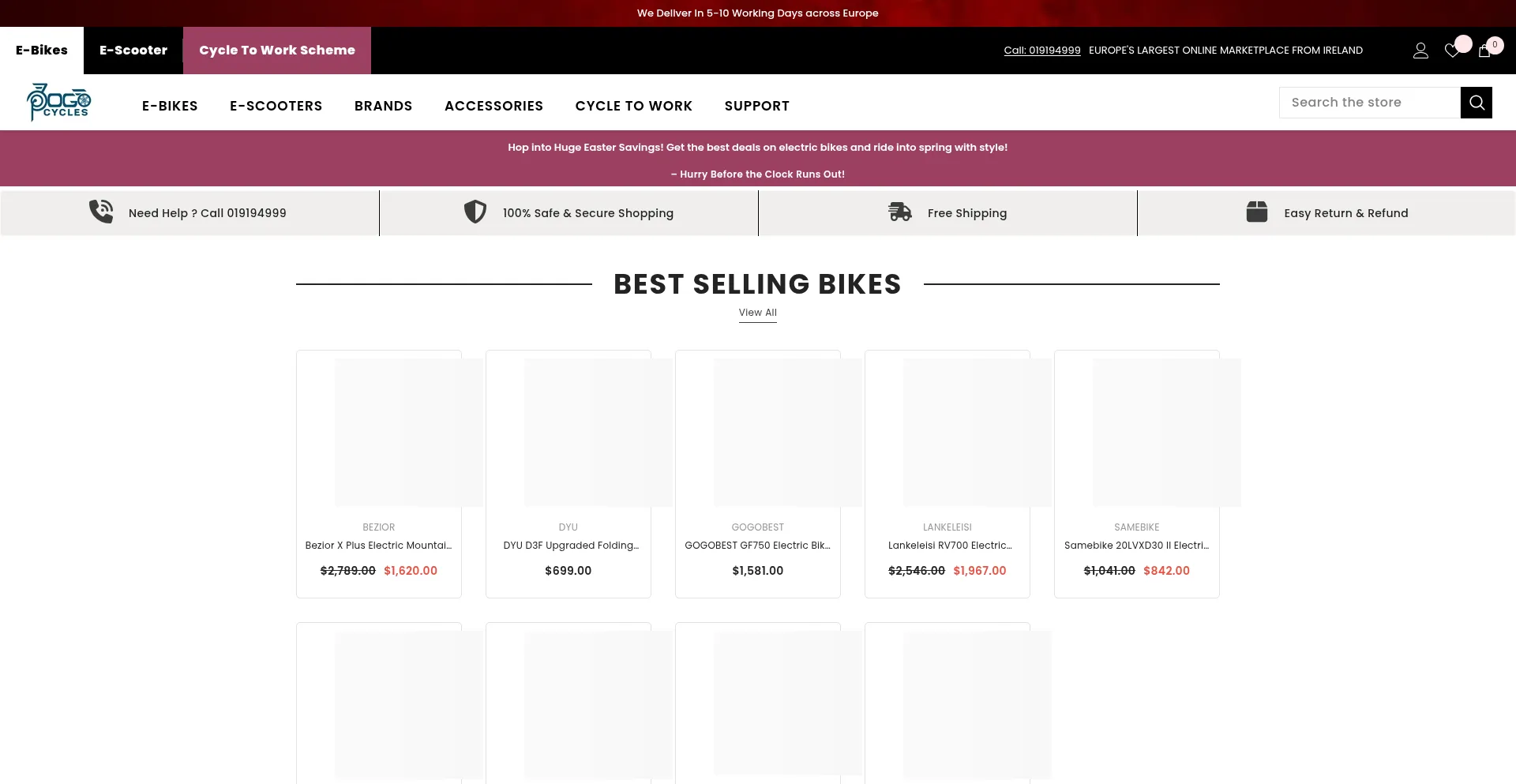The image size is (1516, 784).
Task: Click the 100% Safe & Secure Shopping text
Action: coord(588,213)
